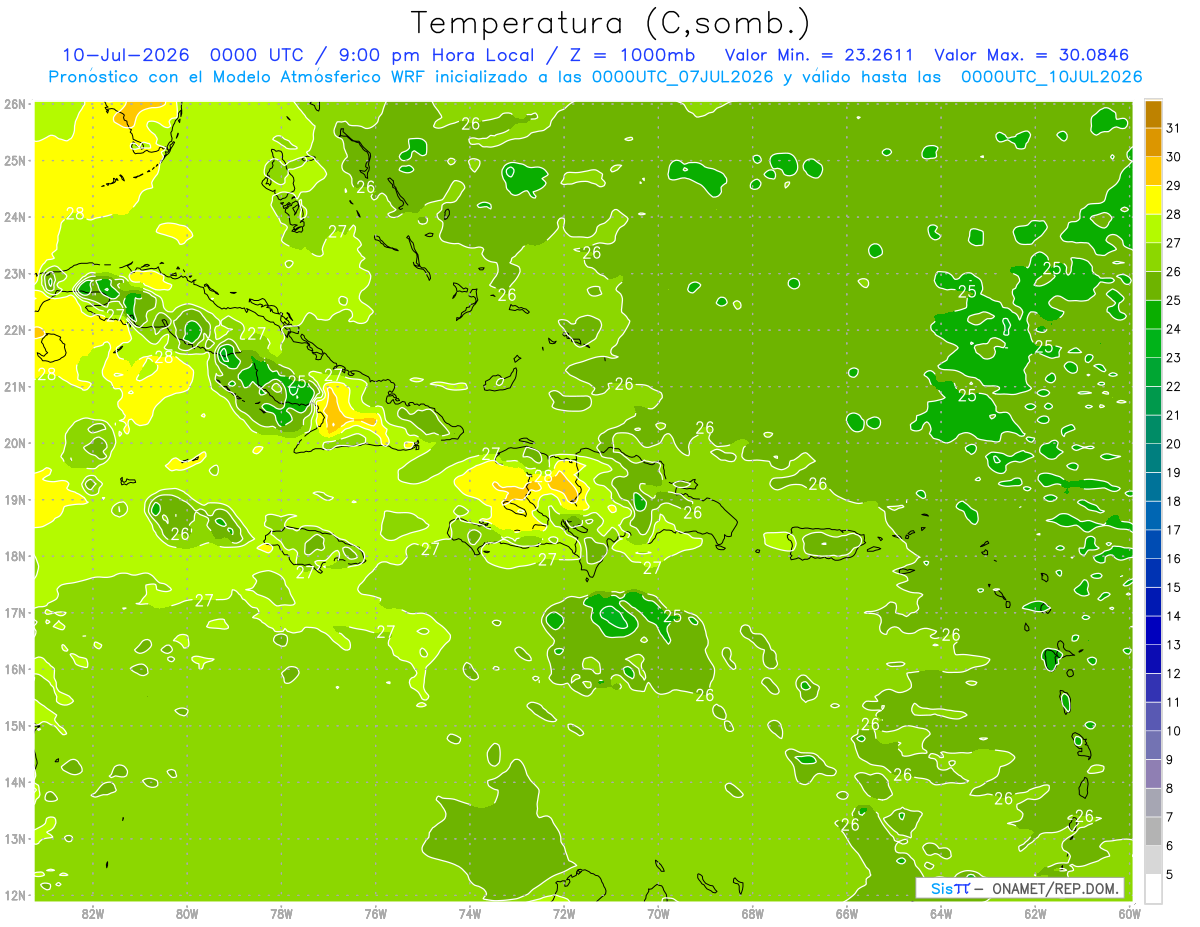Click the 16N latitude axis label

14,669
